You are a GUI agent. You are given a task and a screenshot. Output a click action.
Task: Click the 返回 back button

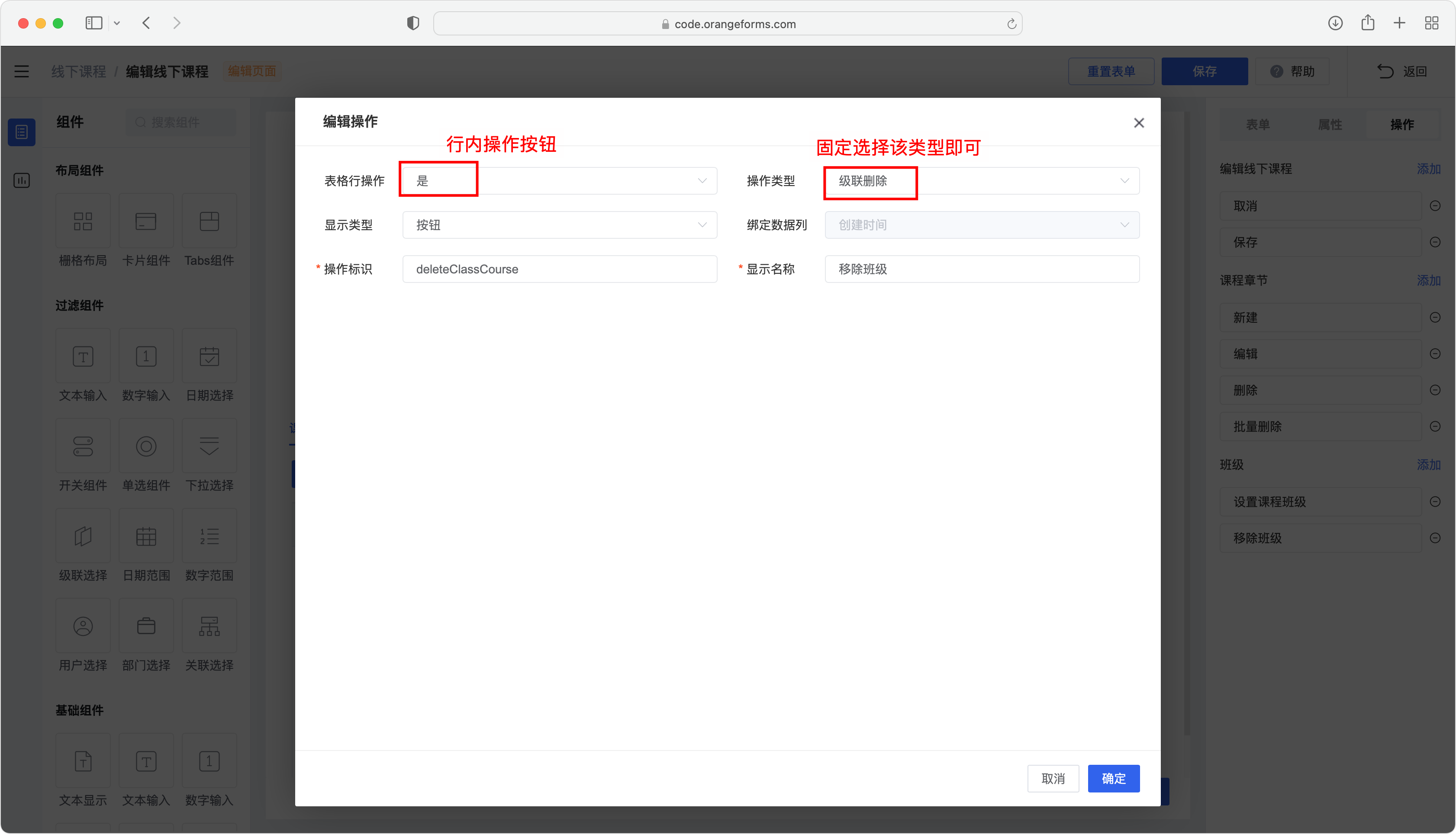pyautogui.click(x=1402, y=71)
